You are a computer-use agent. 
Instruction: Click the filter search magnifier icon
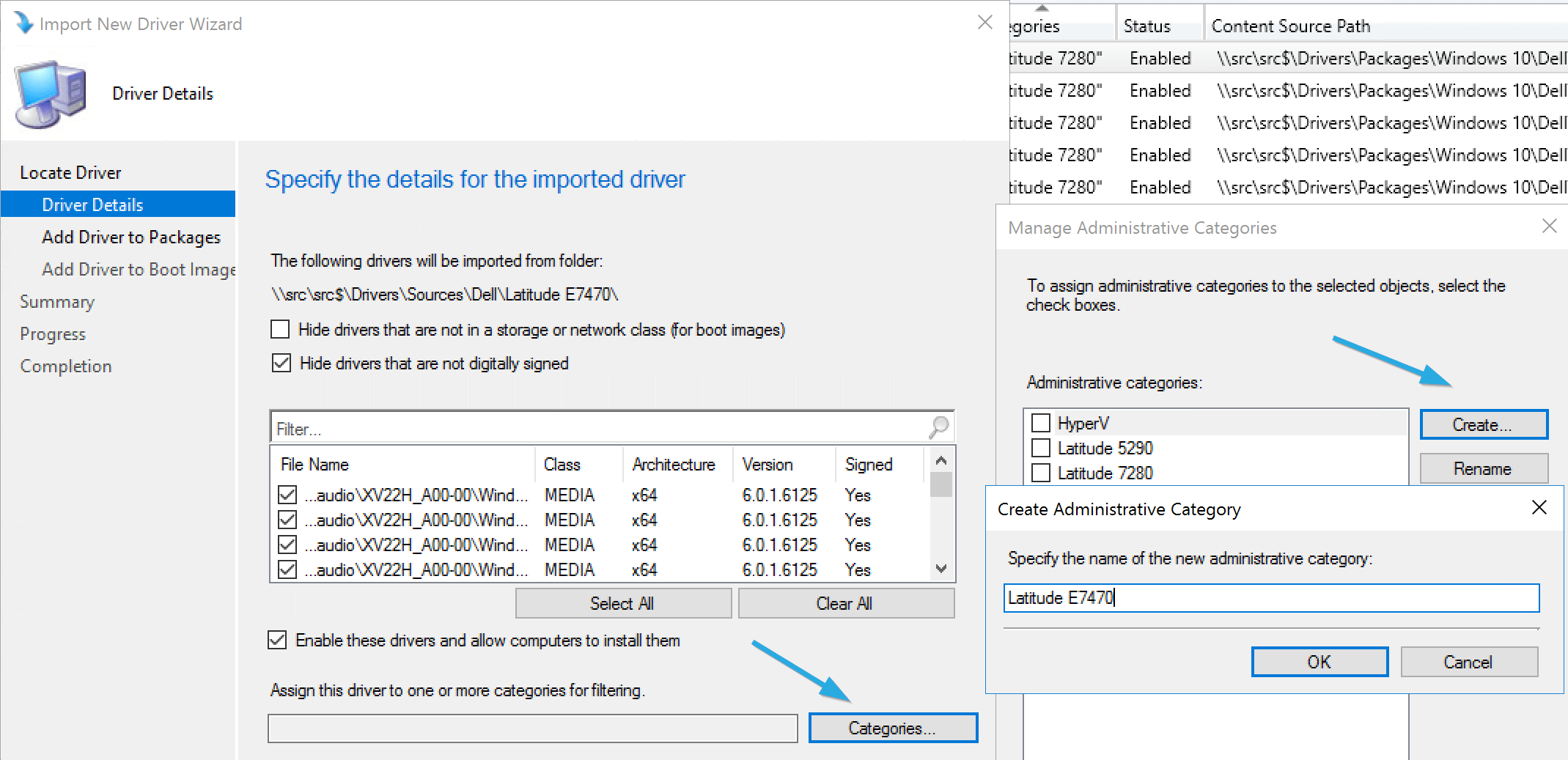point(938,427)
